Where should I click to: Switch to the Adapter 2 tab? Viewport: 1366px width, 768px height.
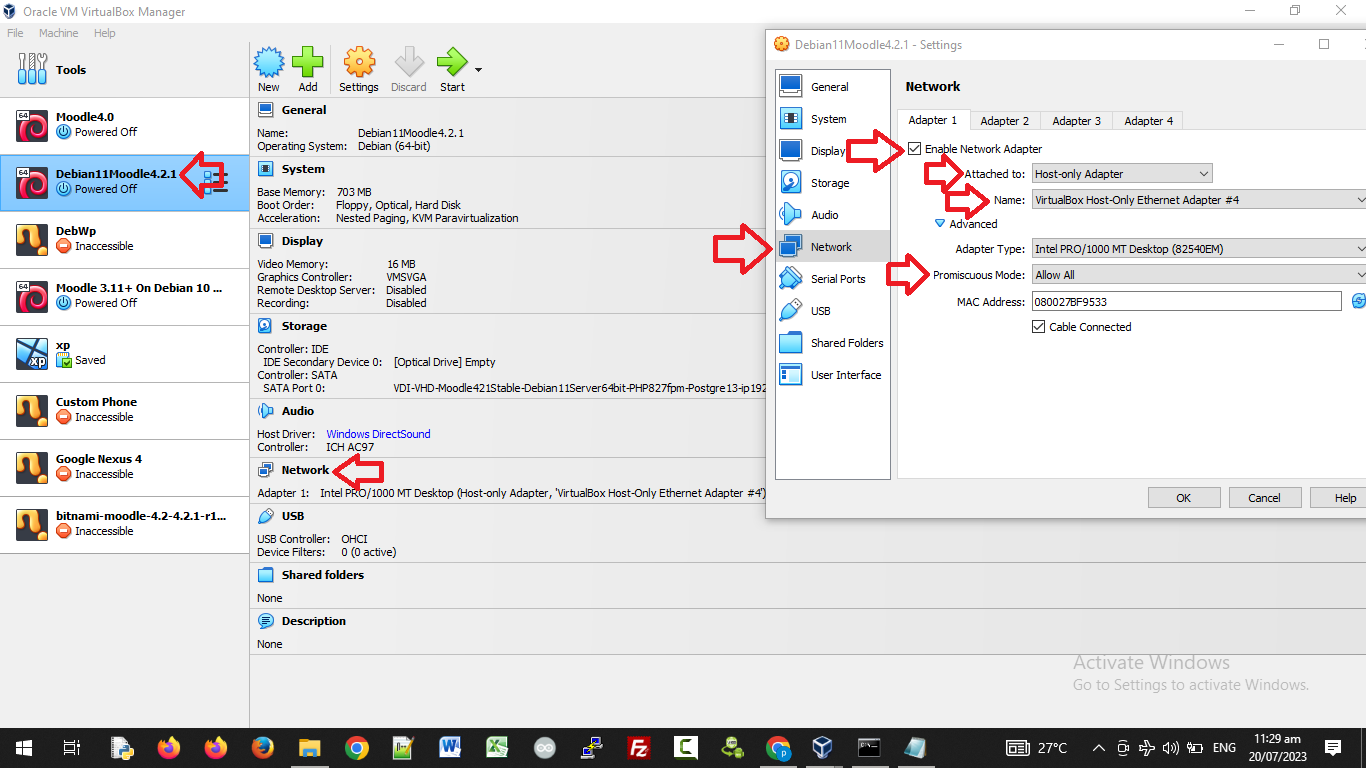coord(1004,121)
